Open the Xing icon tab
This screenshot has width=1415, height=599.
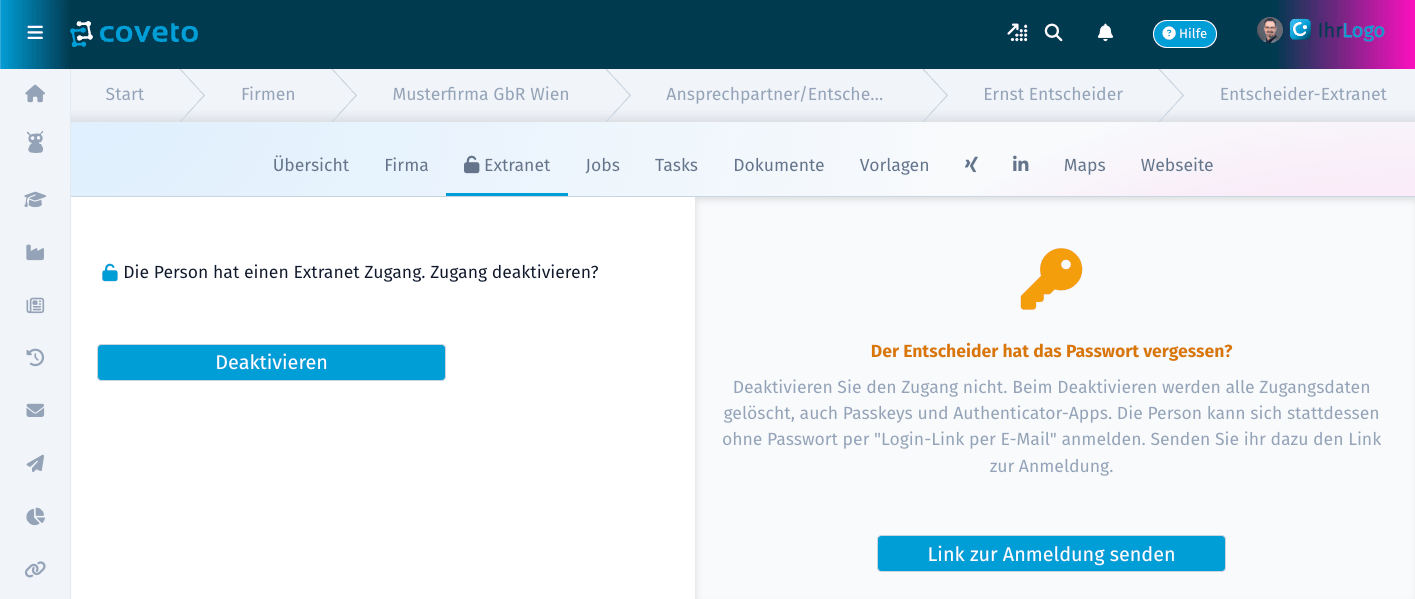[971, 164]
